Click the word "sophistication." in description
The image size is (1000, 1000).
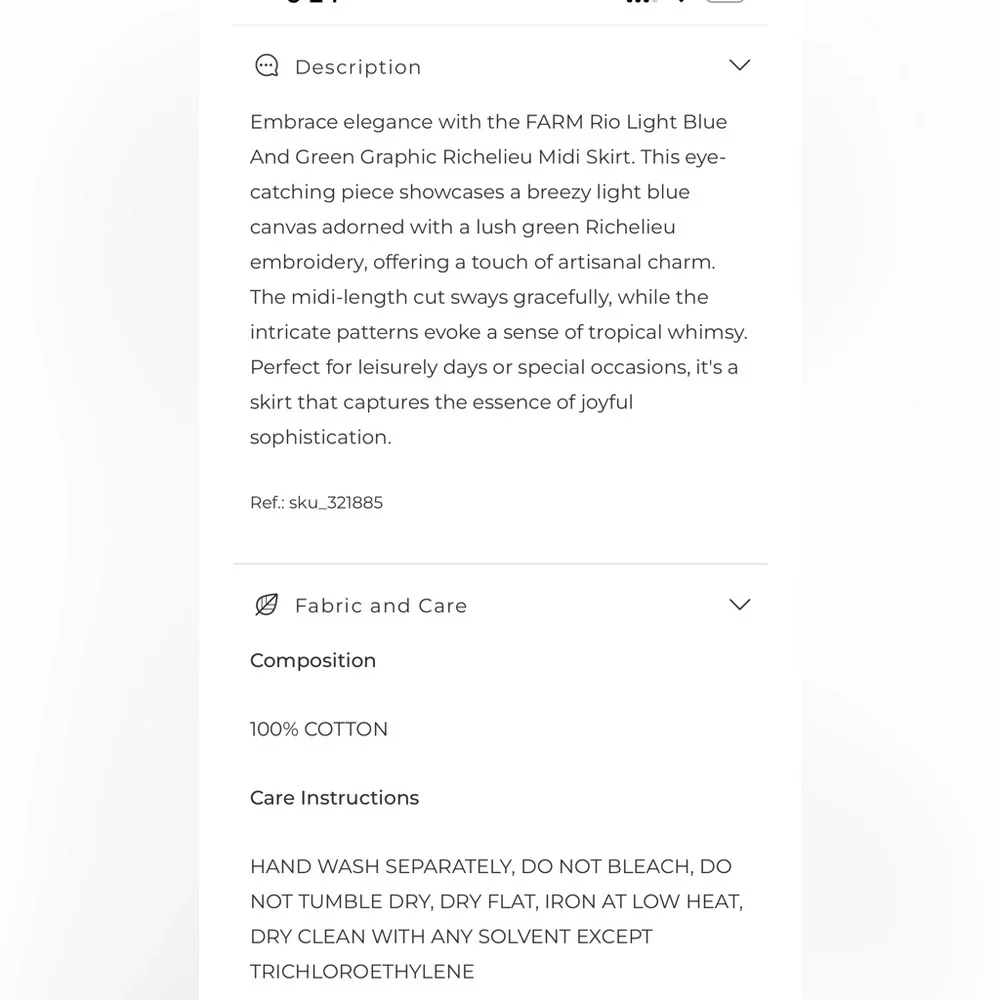pyautogui.click(x=320, y=438)
